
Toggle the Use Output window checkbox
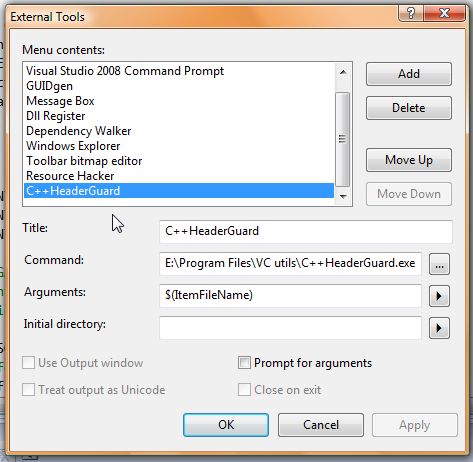pyautogui.click(x=28, y=362)
